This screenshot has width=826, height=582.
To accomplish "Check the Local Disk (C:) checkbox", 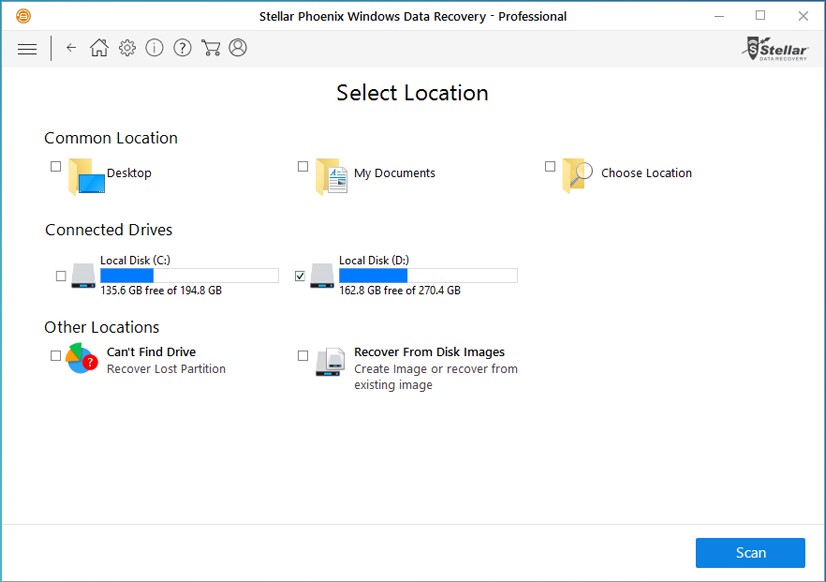I will tap(61, 276).
